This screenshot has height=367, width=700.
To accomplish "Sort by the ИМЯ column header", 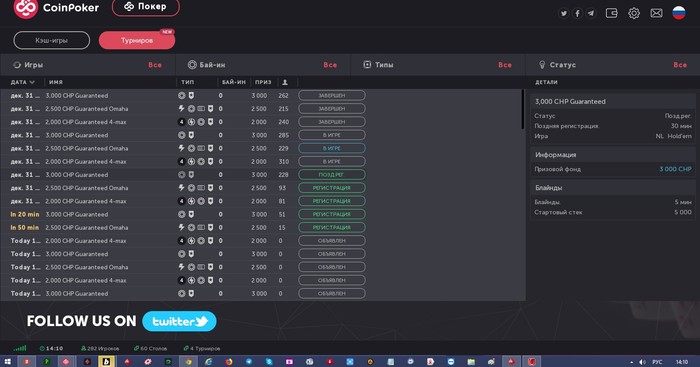I will coord(56,82).
